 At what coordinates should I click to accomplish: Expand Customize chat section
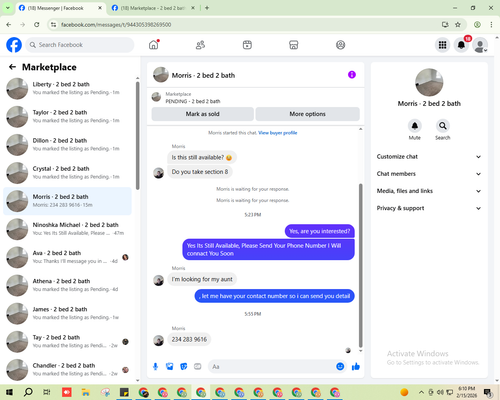pyautogui.click(x=429, y=157)
